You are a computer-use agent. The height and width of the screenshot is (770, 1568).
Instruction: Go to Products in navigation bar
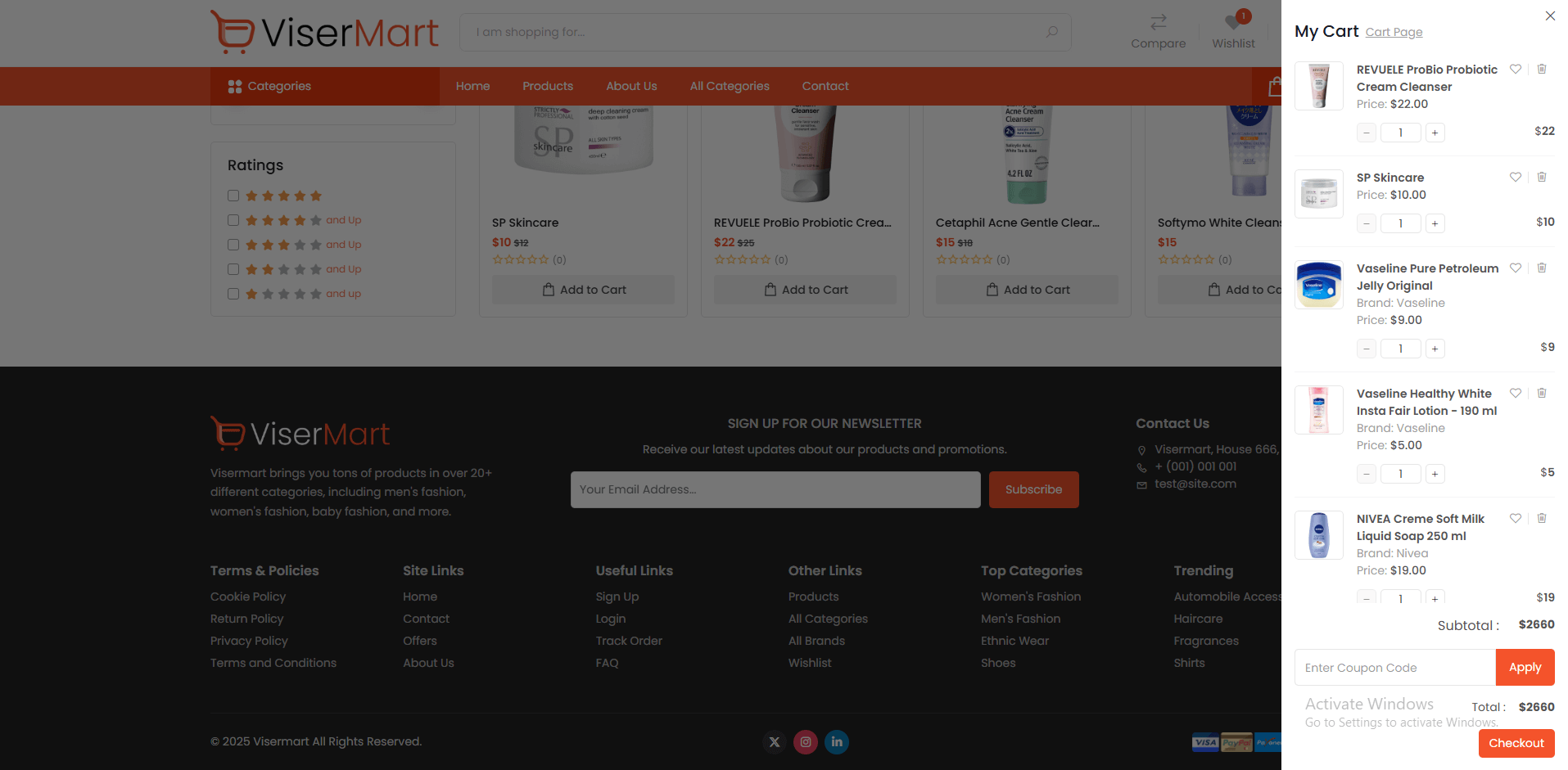548,86
